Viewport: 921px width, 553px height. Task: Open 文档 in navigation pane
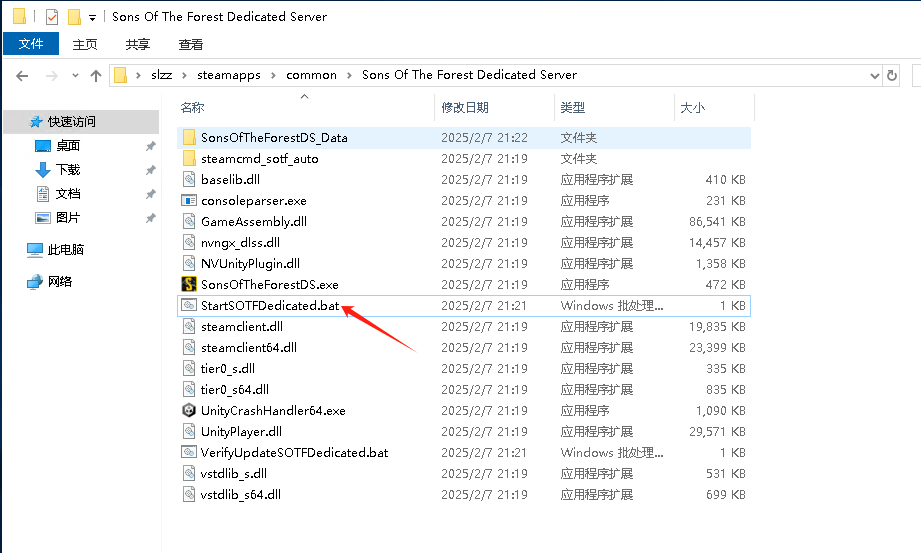[x=68, y=194]
